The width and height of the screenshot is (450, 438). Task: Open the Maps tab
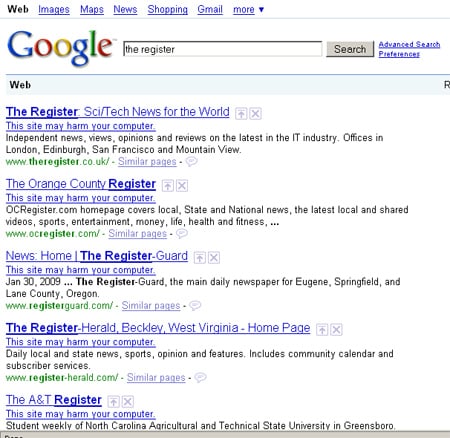tap(92, 9)
